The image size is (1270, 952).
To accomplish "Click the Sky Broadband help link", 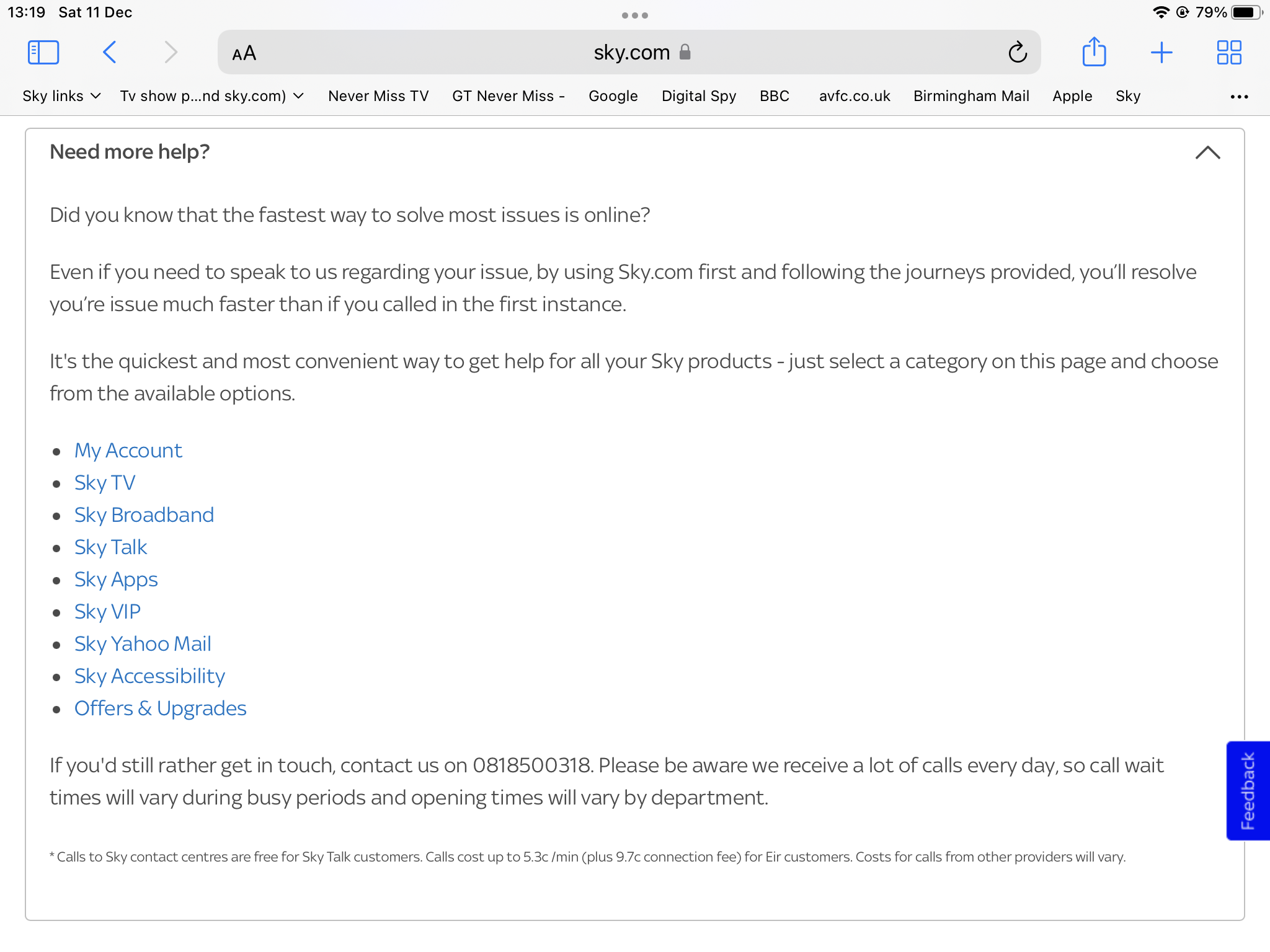I will pyautogui.click(x=144, y=514).
